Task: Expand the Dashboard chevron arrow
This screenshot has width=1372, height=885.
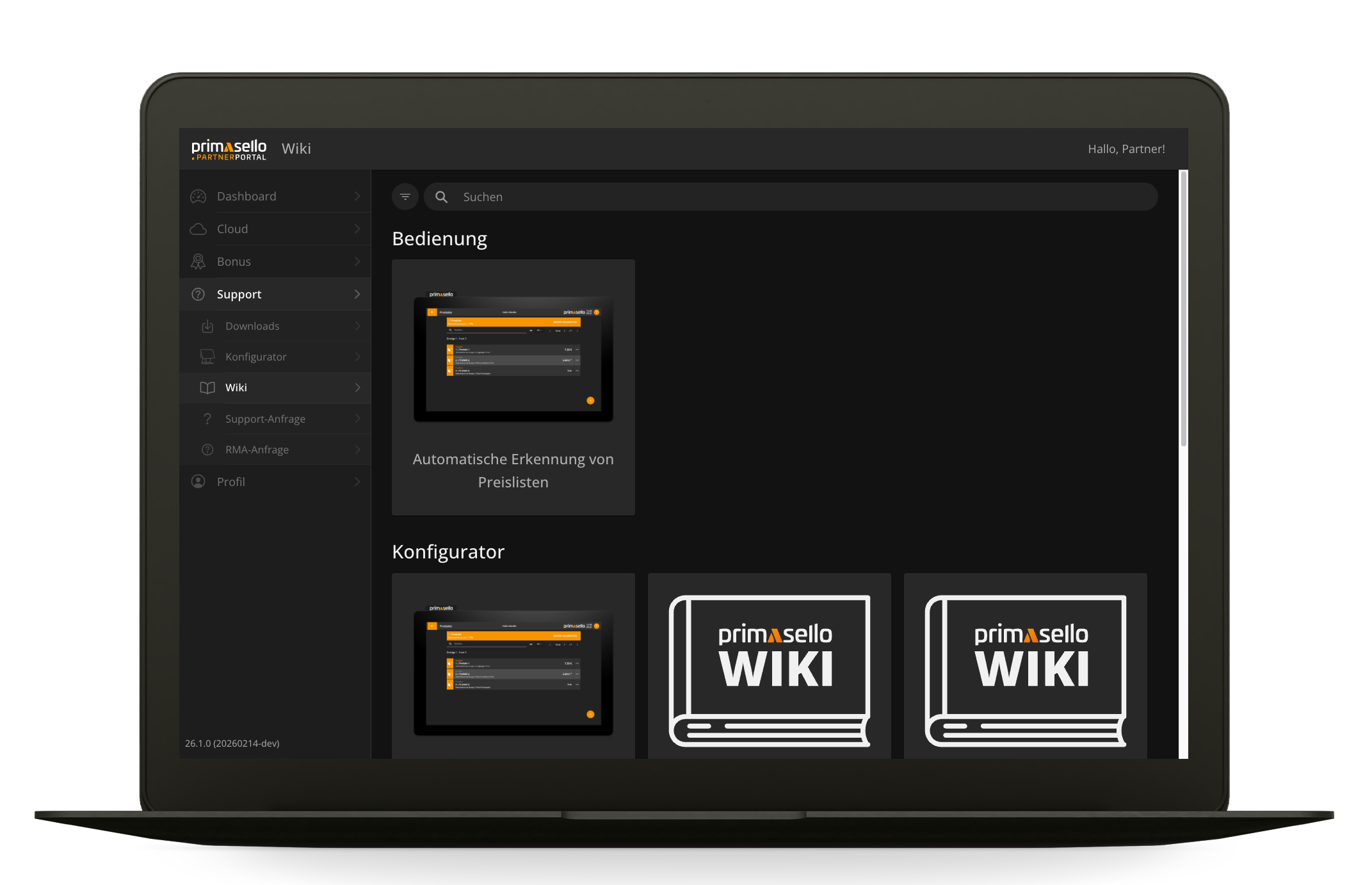Action: click(x=357, y=197)
